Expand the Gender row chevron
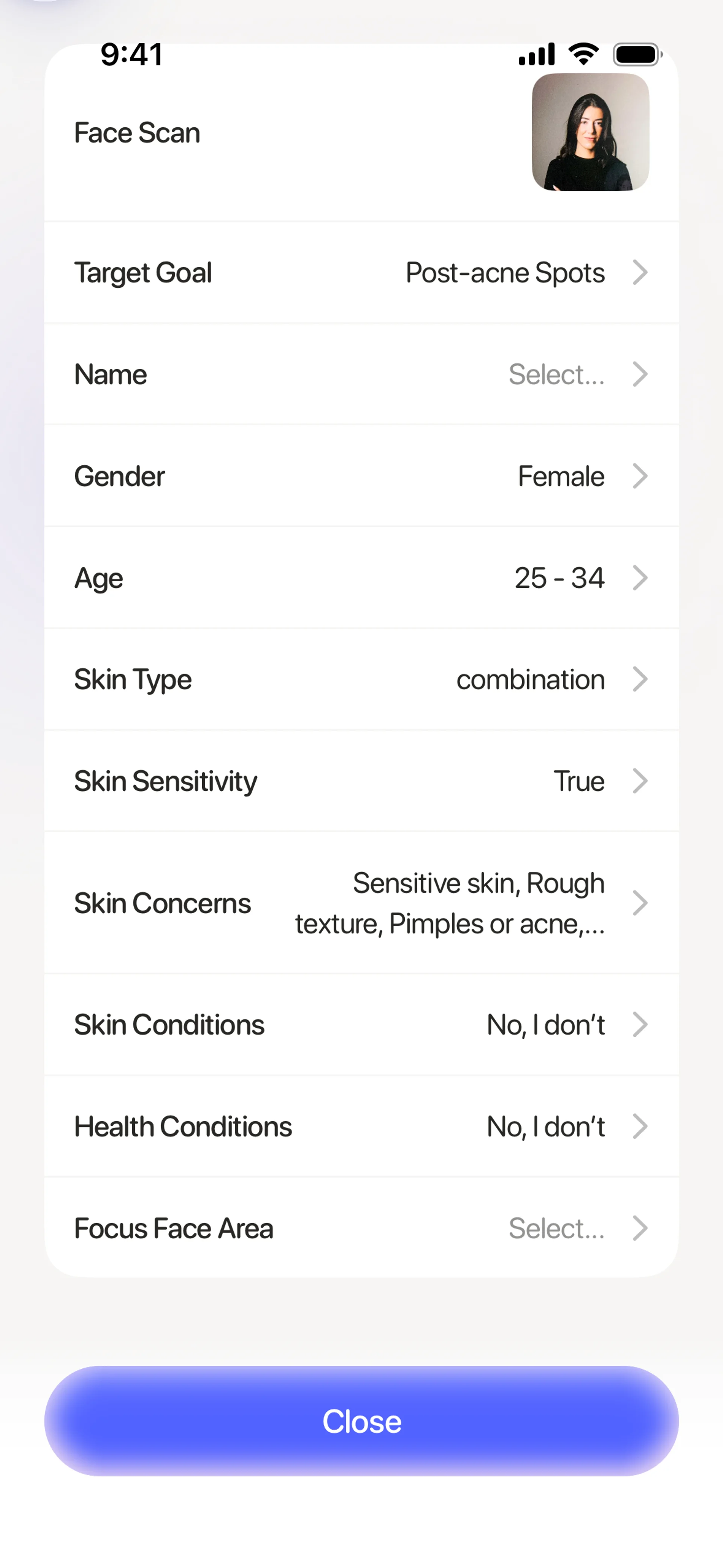This screenshot has width=723, height=1568. point(640,476)
